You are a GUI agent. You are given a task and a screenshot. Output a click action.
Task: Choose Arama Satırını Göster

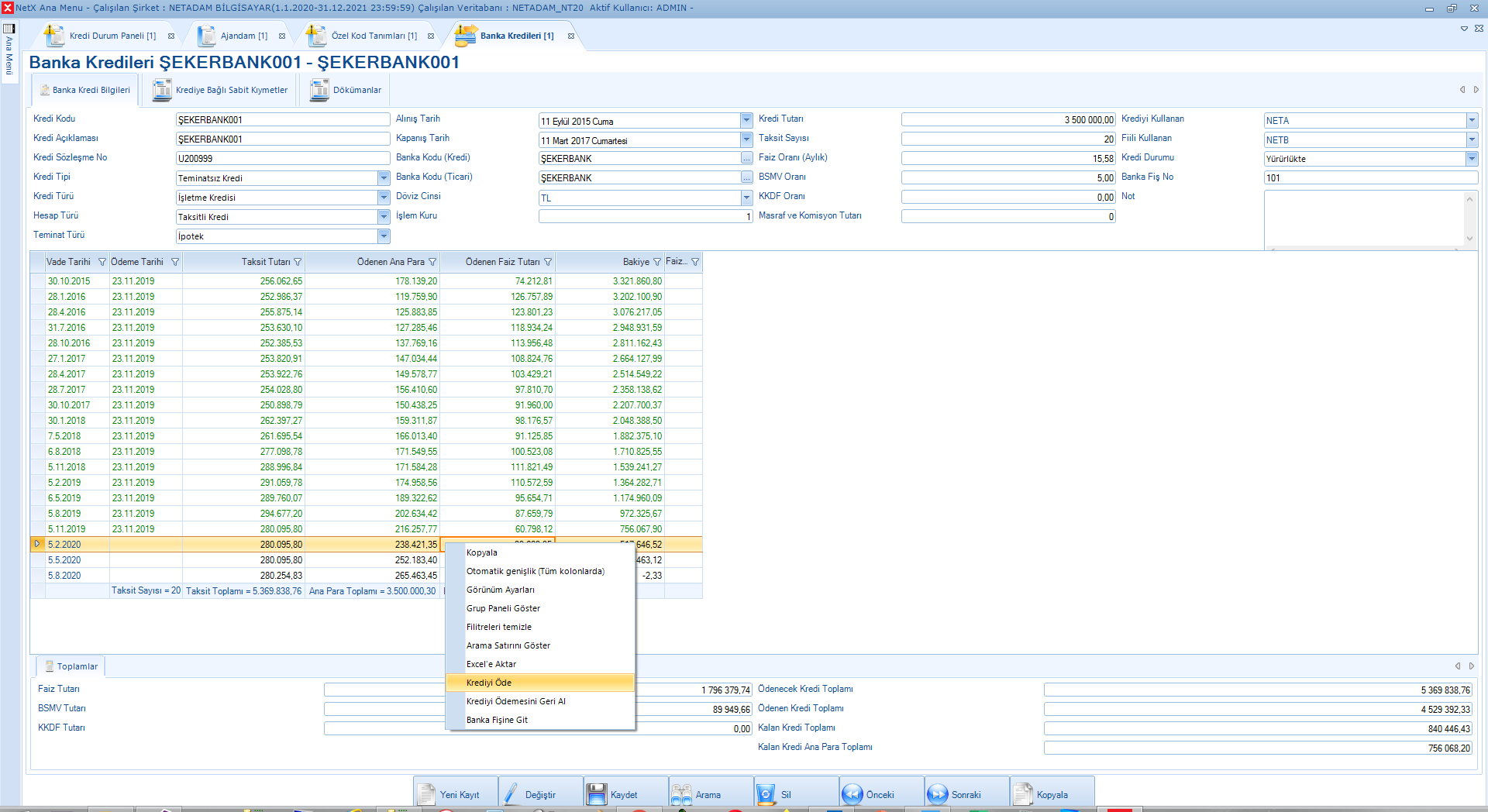(x=540, y=645)
